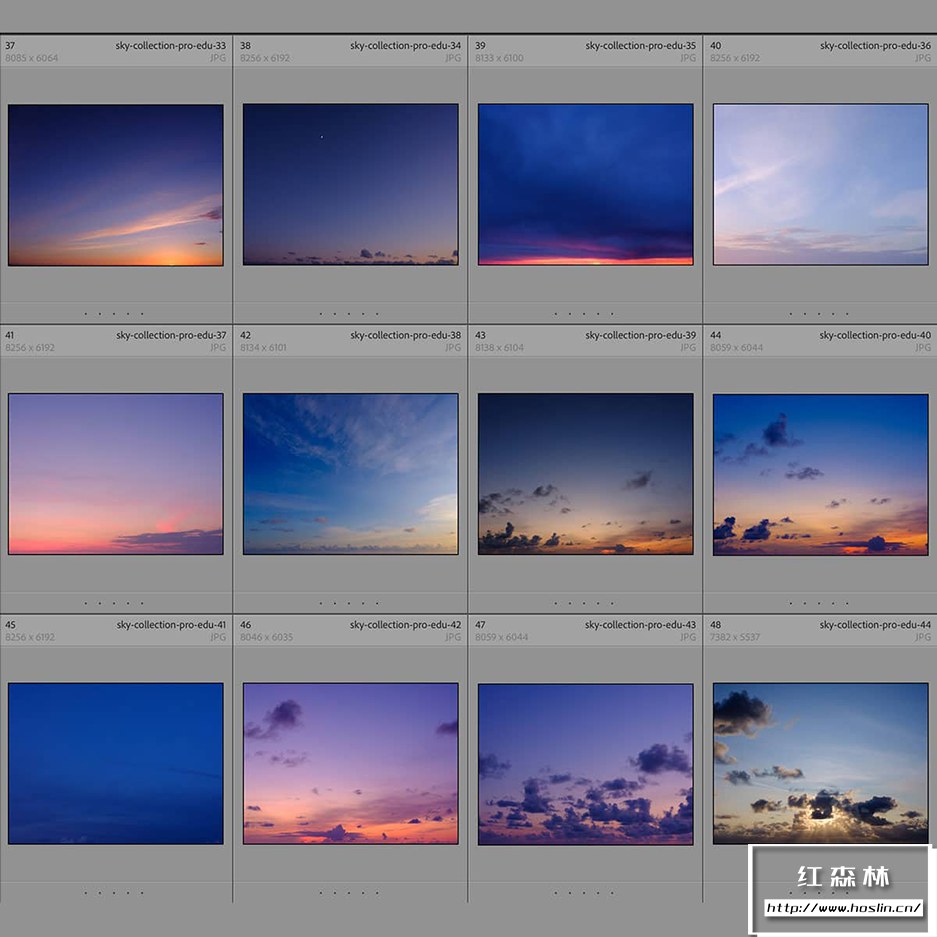The image size is (937, 937).
Task: Click filename text sky-collection-pro-edu-44
Action: coord(875,624)
